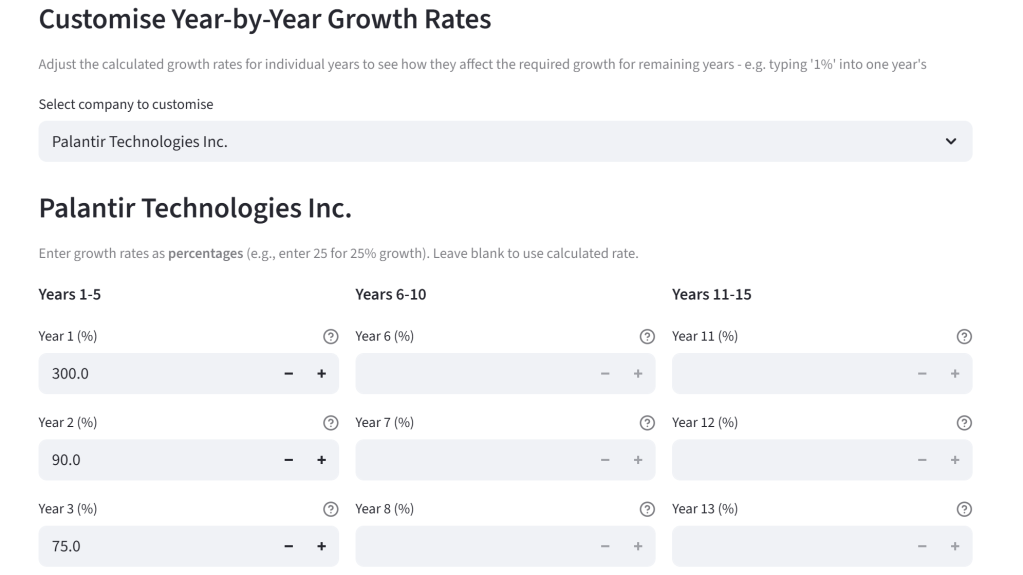Click the help icon beside Year 1 (%)
Image resolution: width=1023 pixels, height=575 pixels.
coord(330,337)
